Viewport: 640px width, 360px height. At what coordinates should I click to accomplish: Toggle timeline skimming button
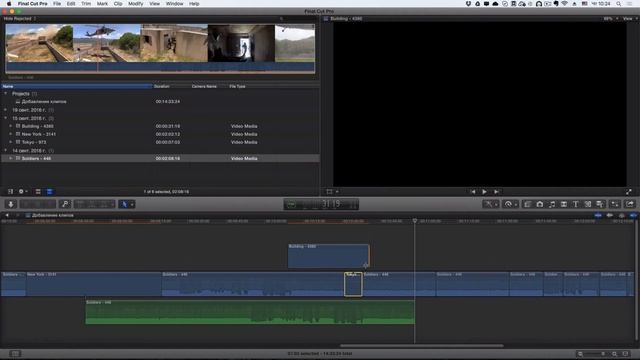pyautogui.click(x=598, y=215)
